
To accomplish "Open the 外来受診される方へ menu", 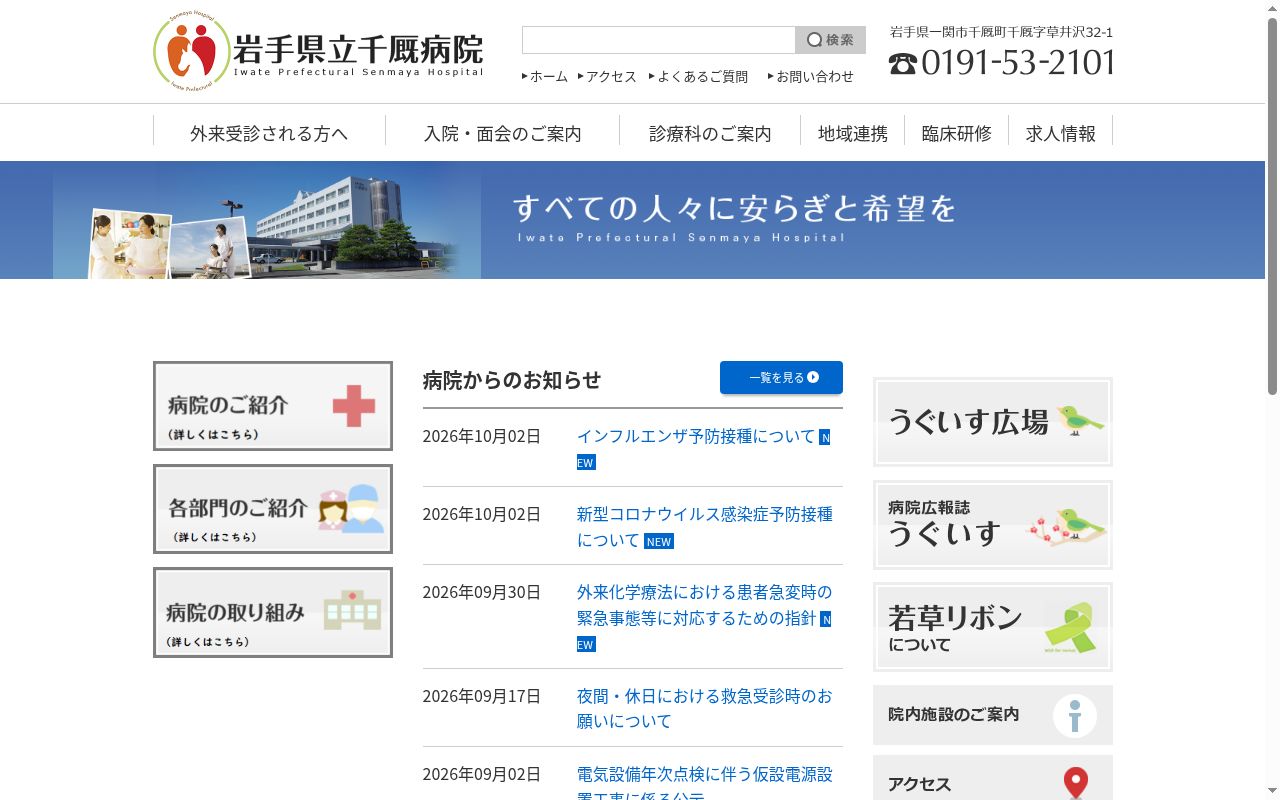I will pyautogui.click(x=269, y=133).
